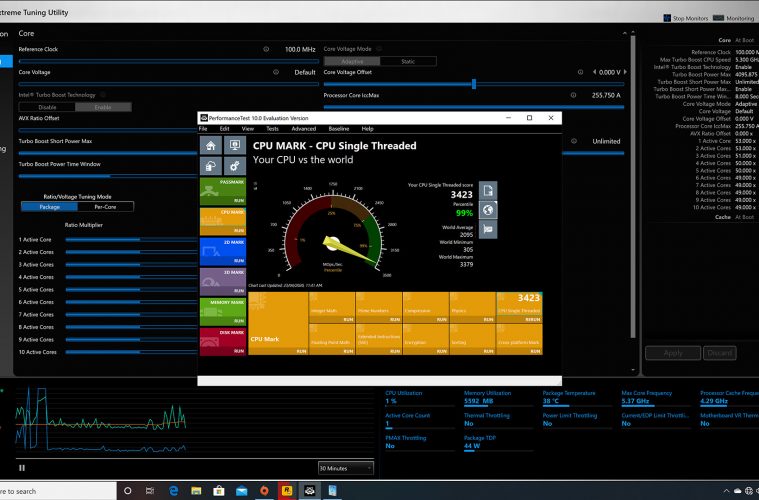
Task: Rerun the CPU Single Threaded test tile
Action: pos(519,307)
